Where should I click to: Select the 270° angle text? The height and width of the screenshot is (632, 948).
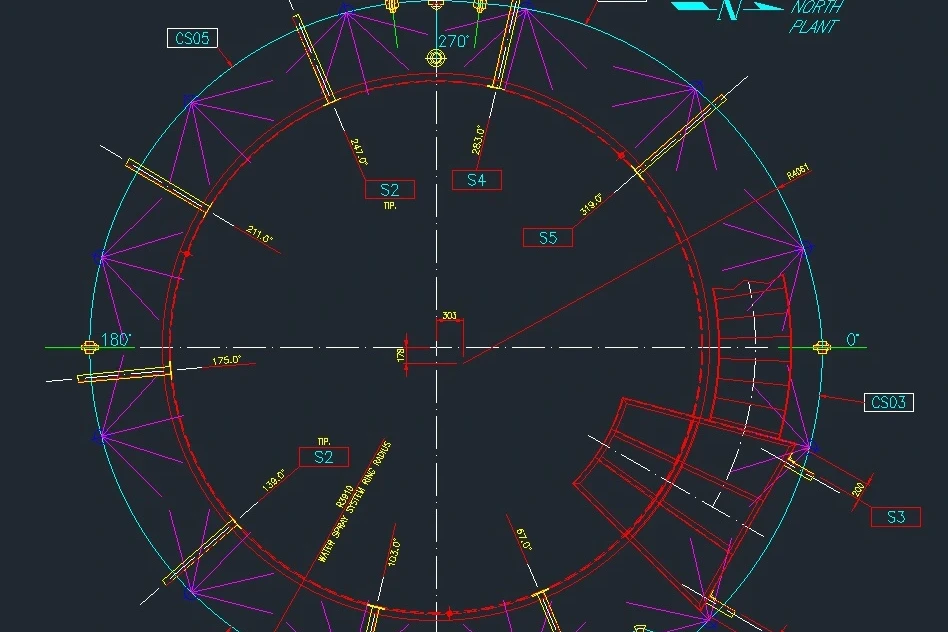point(453,42)
